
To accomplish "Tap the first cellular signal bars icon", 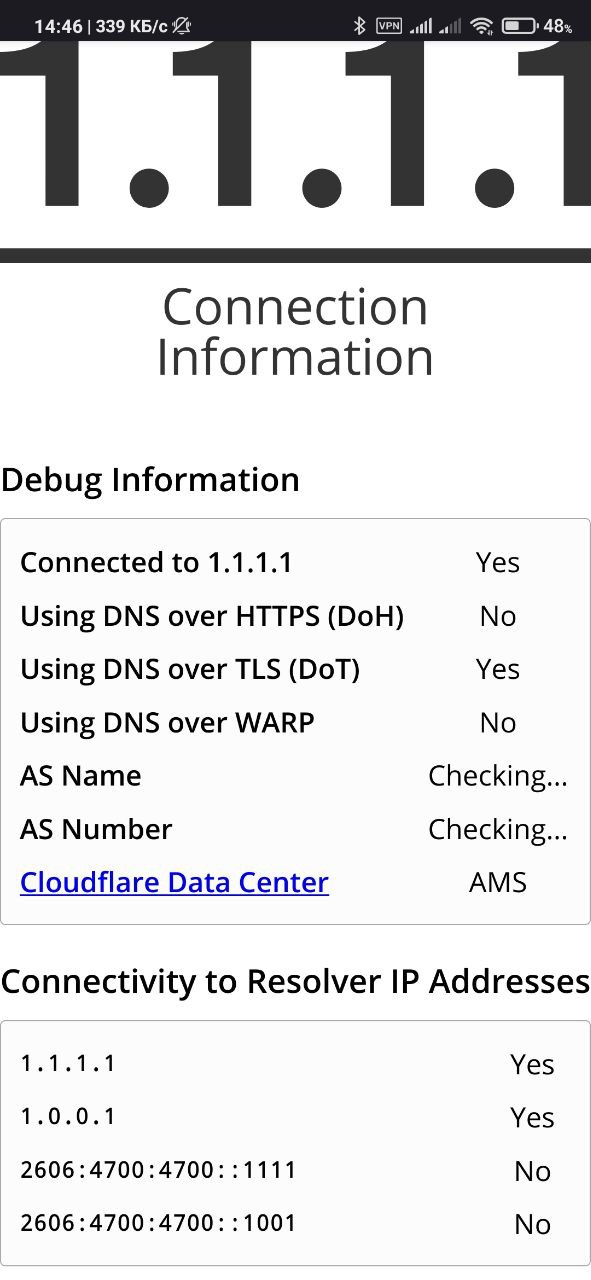I will pos(421,26).
